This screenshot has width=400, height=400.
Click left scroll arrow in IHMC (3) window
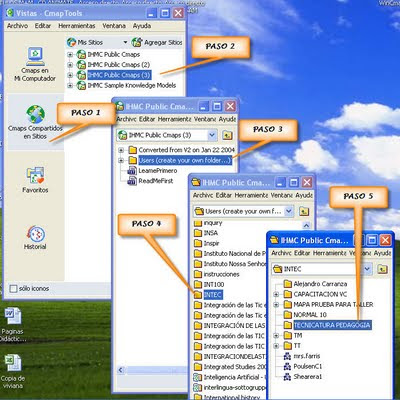121,370
